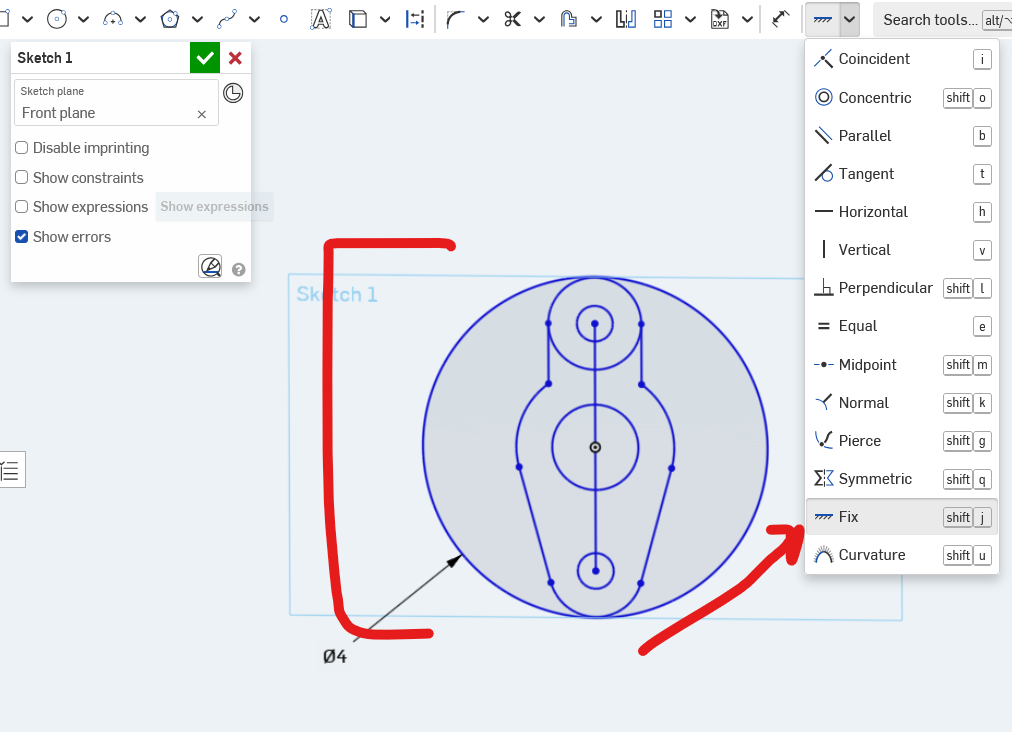1012x732 pixels.
Task: Select the center point of the bottom small circle
Action: [595, 571]
